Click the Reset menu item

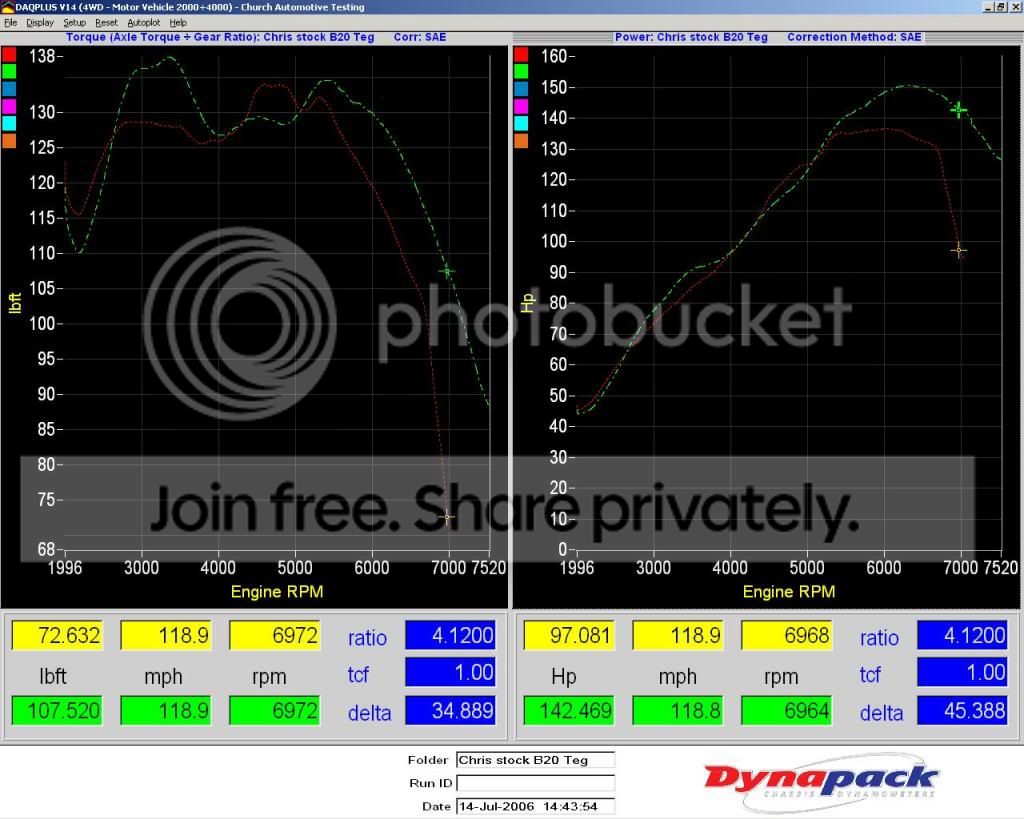click(106, 22)
